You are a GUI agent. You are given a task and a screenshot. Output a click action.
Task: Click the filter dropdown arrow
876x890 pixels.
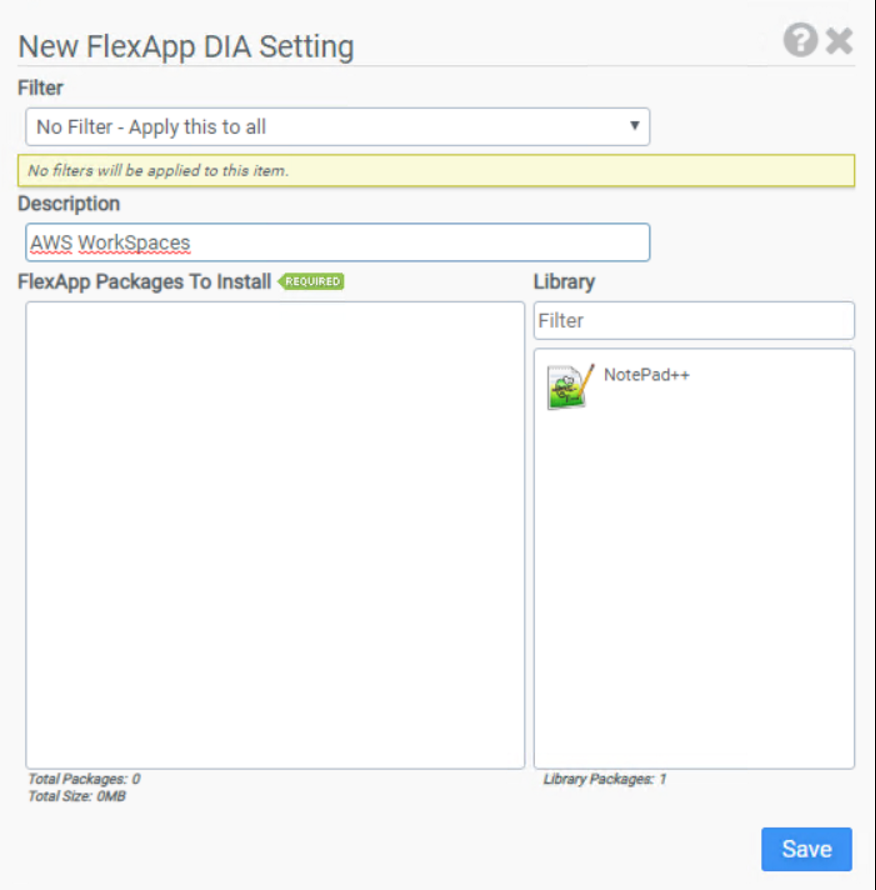(634, 127)
